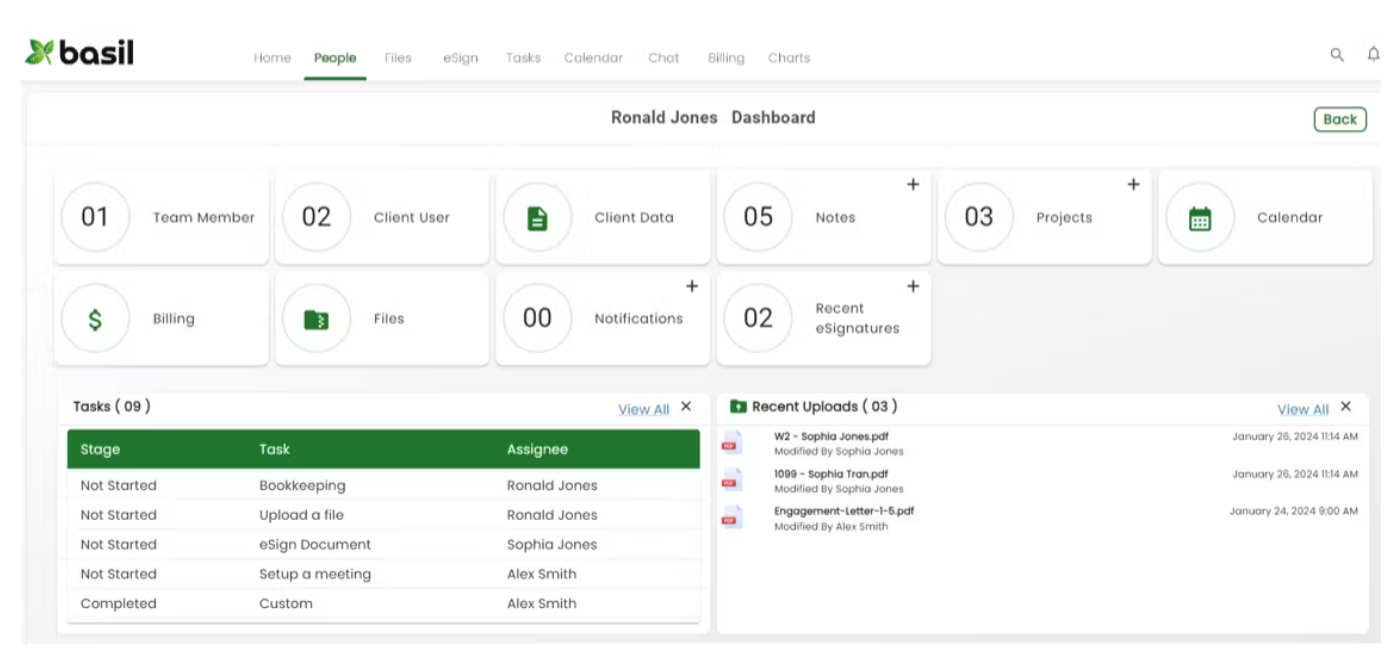Click the basil logo
Screen dimensions: 1393x661
[80, 53]
